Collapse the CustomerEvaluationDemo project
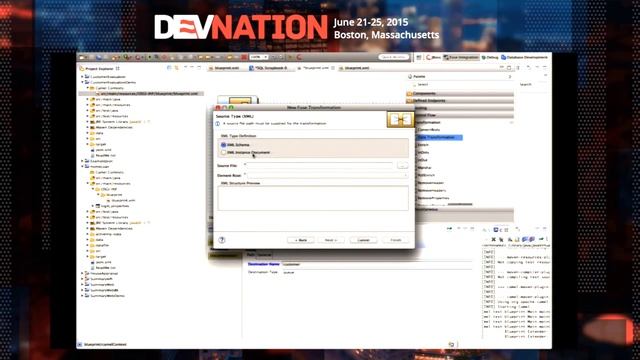 tap(82, 82)
